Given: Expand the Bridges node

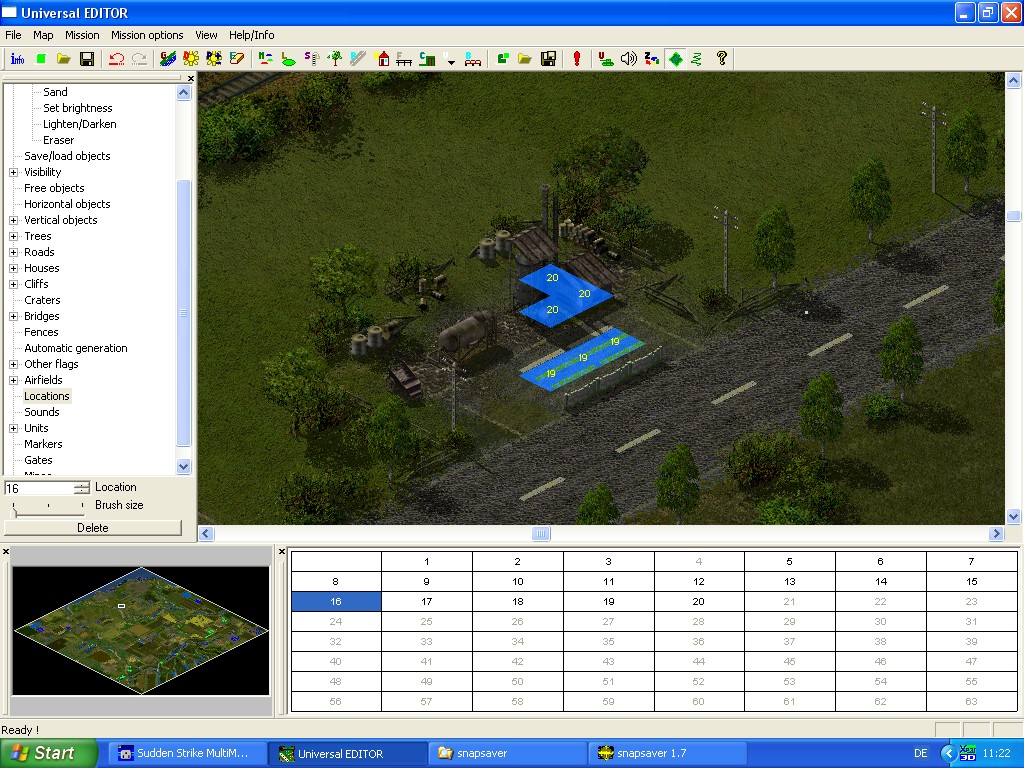Looking at the screenshot, I should (x=13, y=316).
